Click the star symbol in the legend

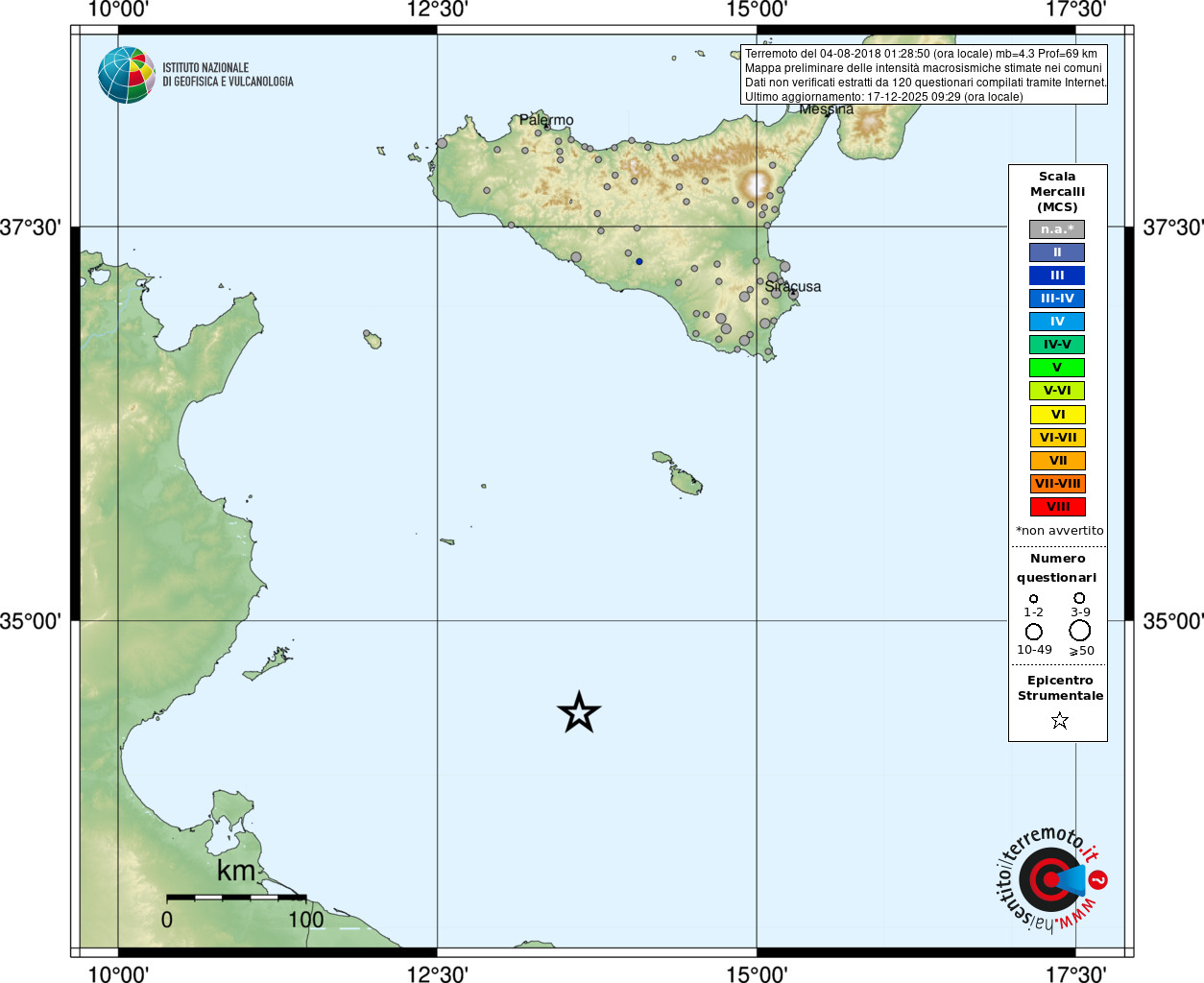click(x=1060, y=720)
